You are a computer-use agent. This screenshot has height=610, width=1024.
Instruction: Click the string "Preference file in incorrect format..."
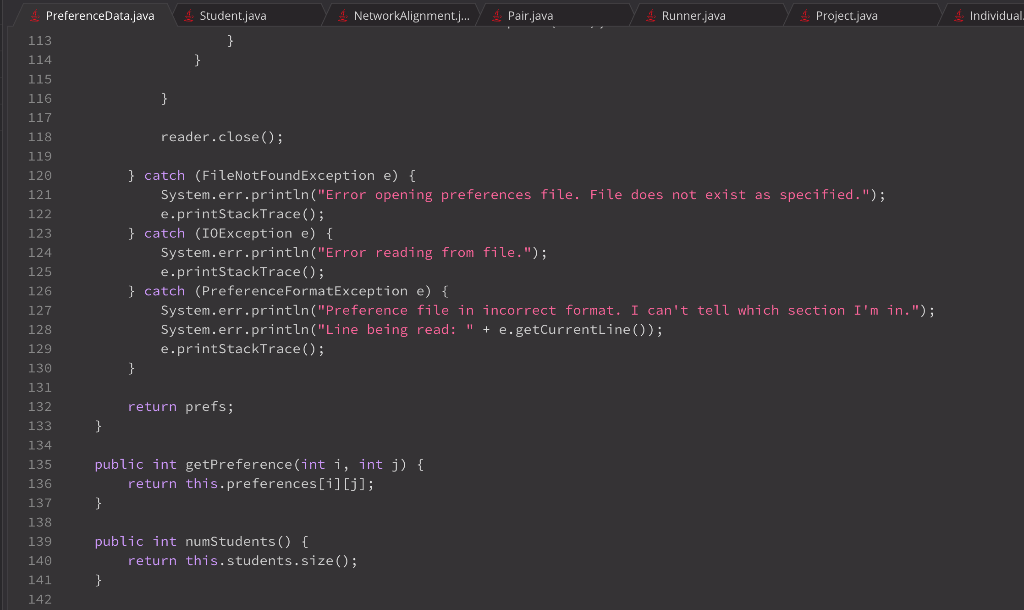pos(618,310)
